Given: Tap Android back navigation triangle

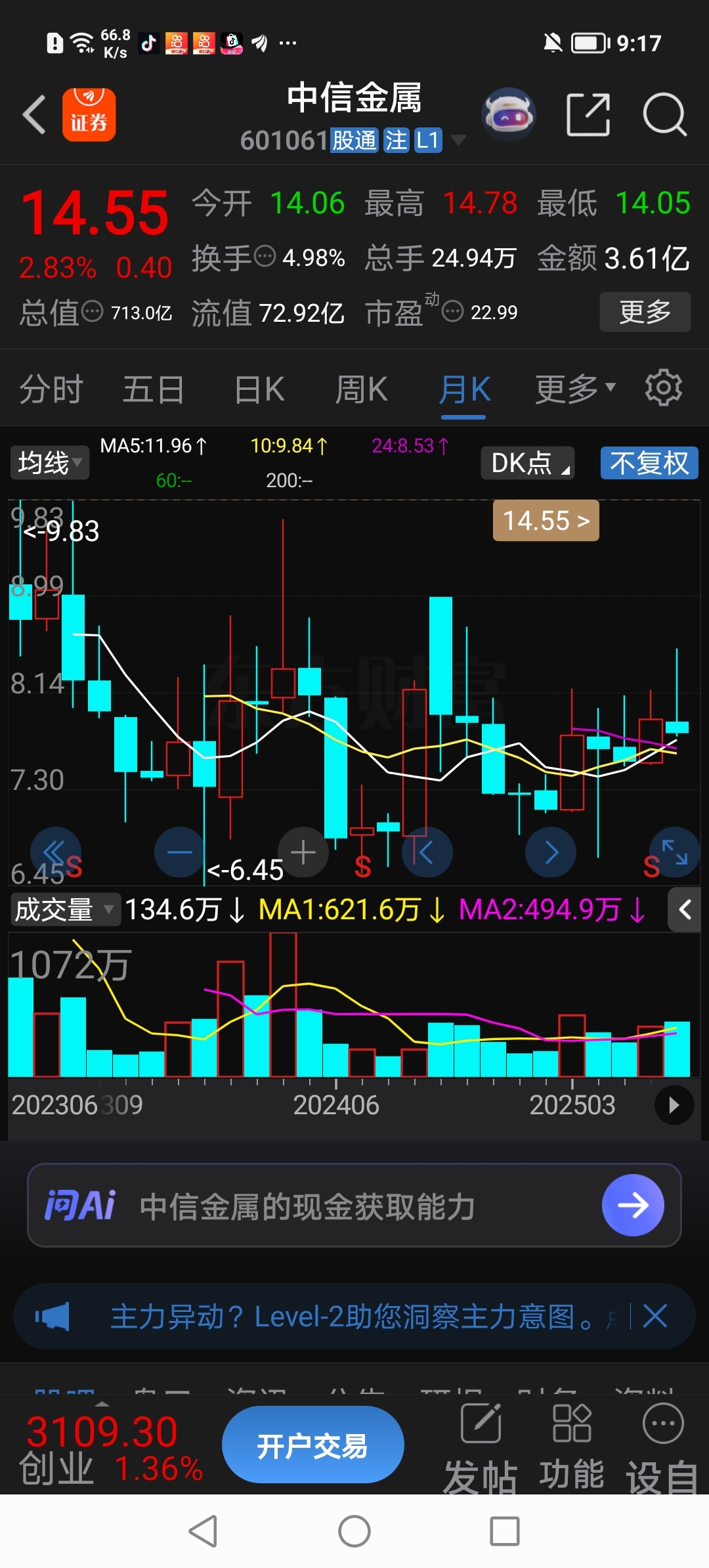Looking at the screenshot, I should coord(203,1531).
